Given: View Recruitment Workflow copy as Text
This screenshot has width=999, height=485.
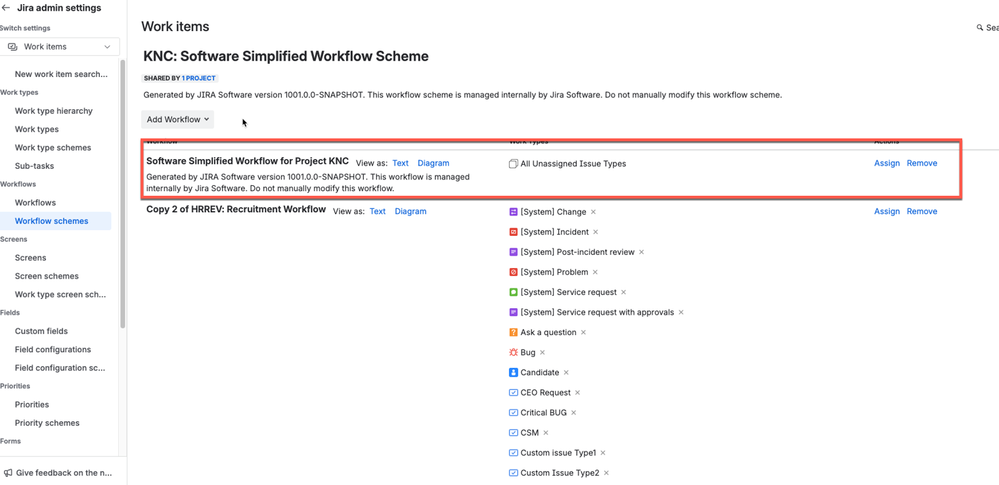Looking at the screenshot, I should [x=377, y=211].
